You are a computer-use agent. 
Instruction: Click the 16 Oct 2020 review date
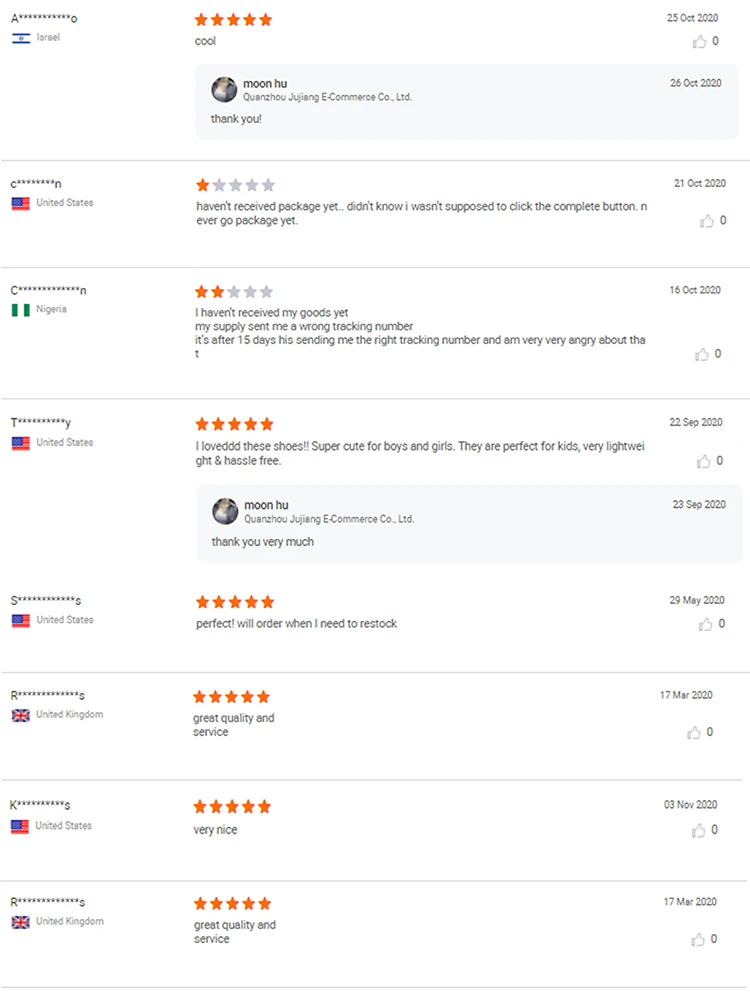[x=695, y=290]
